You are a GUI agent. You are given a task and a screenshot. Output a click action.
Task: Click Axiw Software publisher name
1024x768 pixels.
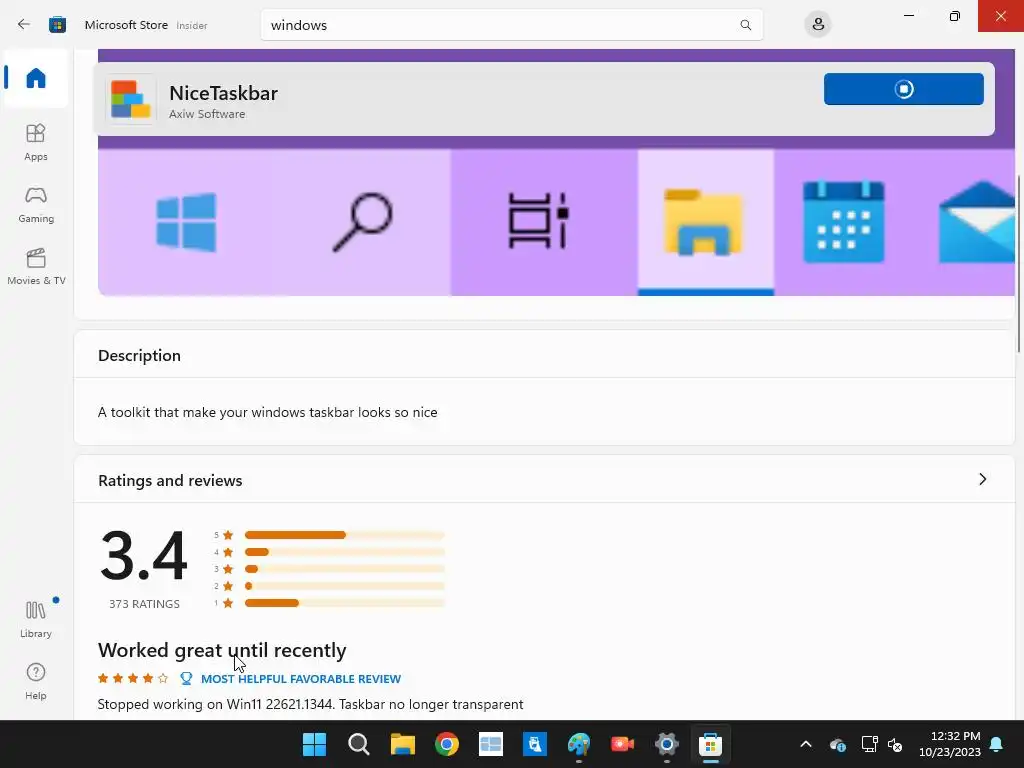click(207, 114)
